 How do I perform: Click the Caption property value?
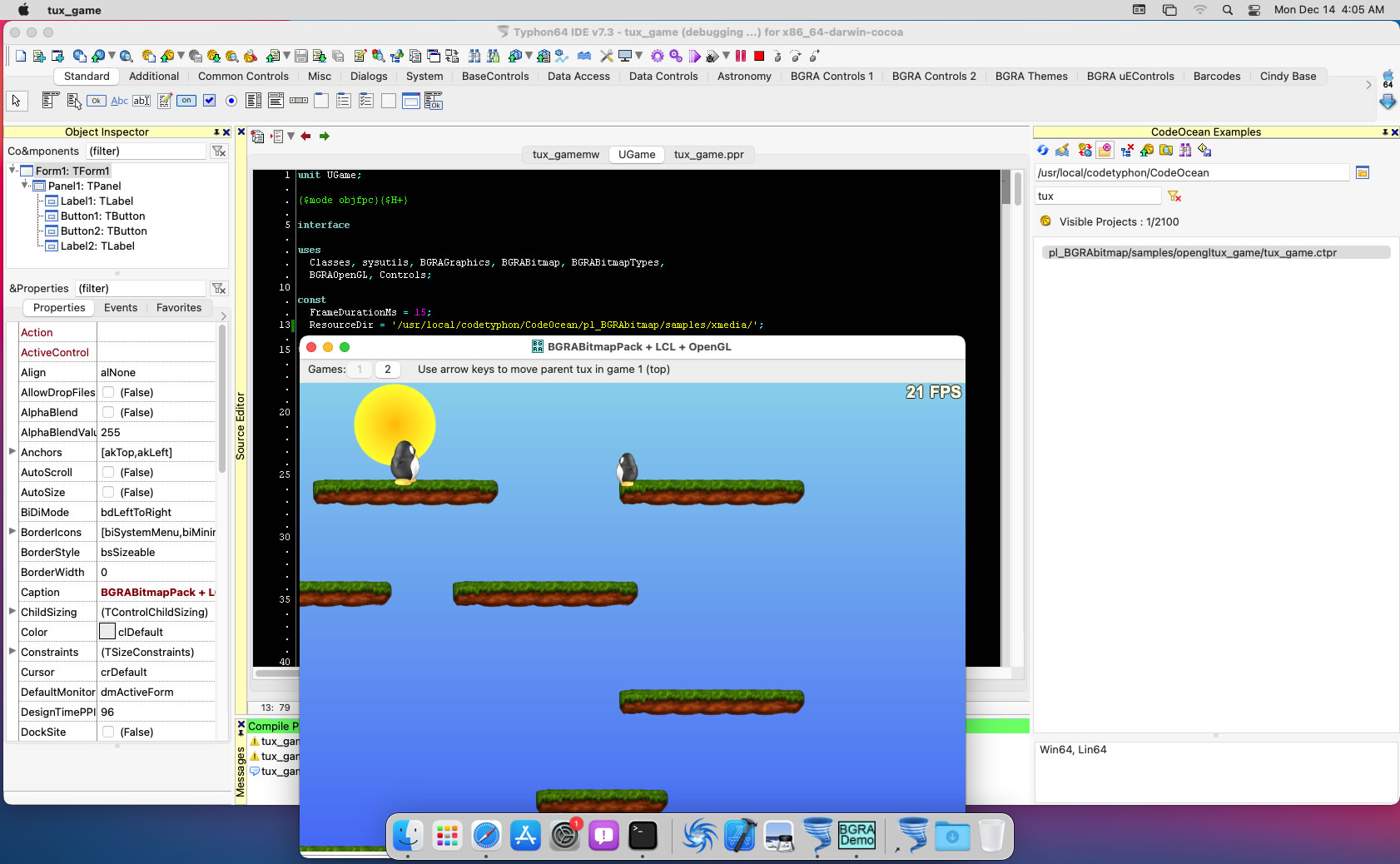pyautogui.click(x=157, y=592)
